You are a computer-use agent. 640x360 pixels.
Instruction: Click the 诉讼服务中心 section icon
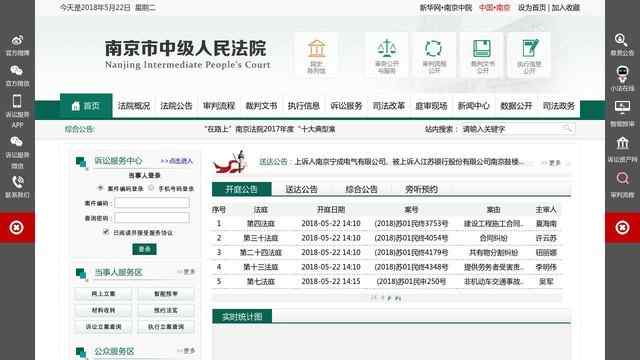click(x=82, y=162)
